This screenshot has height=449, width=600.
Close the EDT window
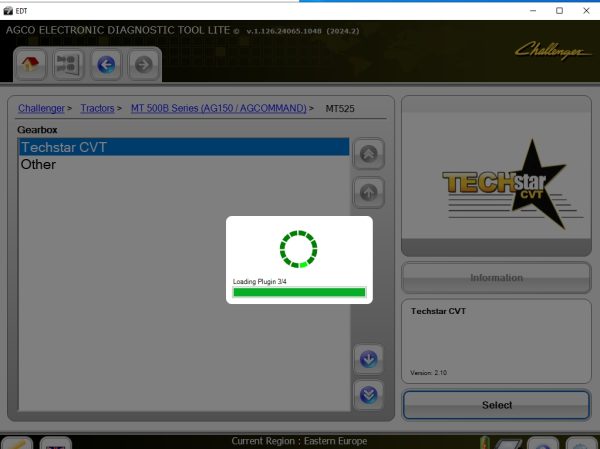pyautogui.click(x=586, y=11)
